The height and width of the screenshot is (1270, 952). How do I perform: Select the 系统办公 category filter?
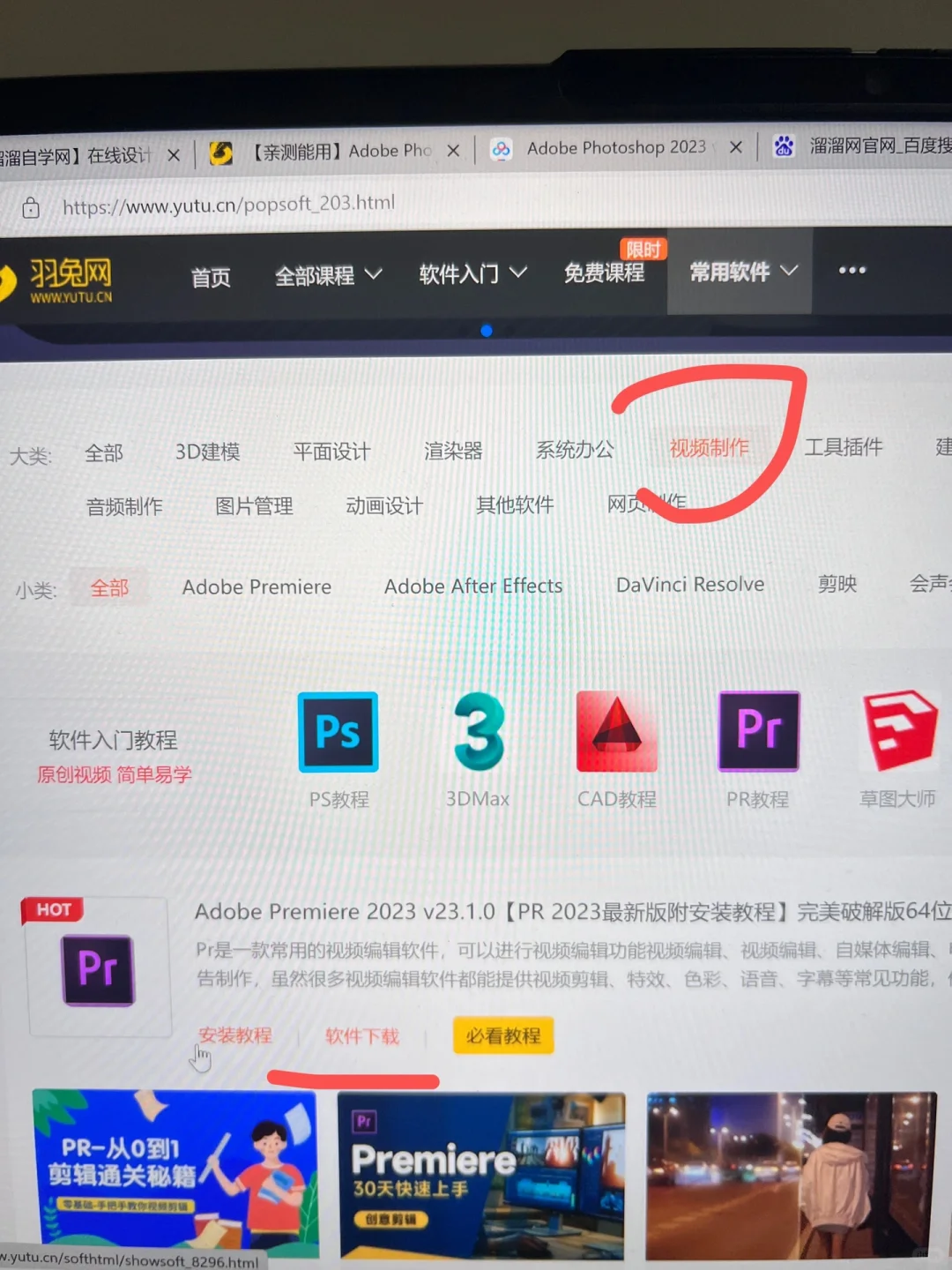pyautogui.click(x=574, y=450)
